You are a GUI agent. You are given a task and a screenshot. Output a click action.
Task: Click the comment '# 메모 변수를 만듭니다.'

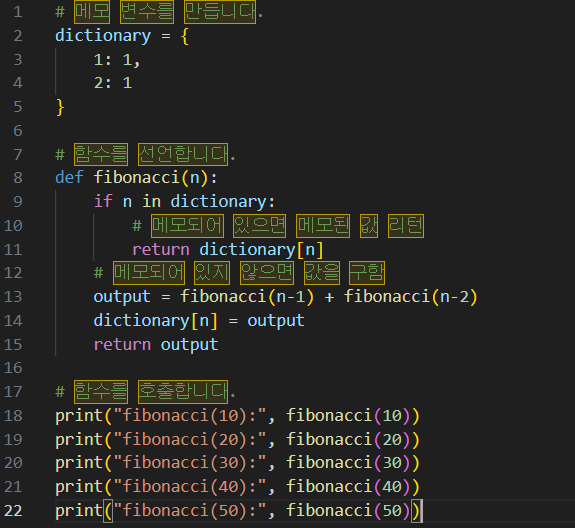tap(159, 12)
